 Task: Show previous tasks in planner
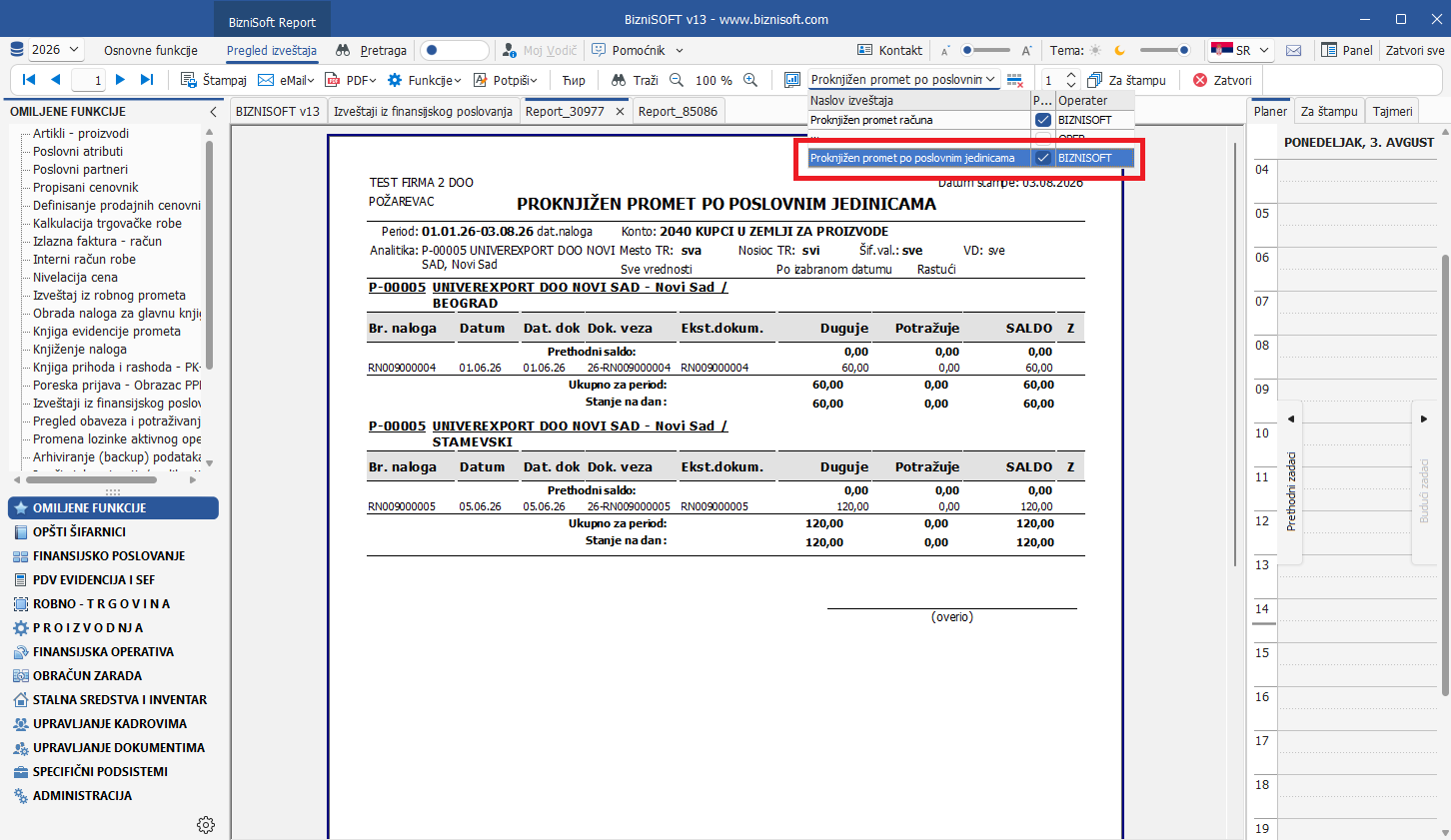[1291, 483]
